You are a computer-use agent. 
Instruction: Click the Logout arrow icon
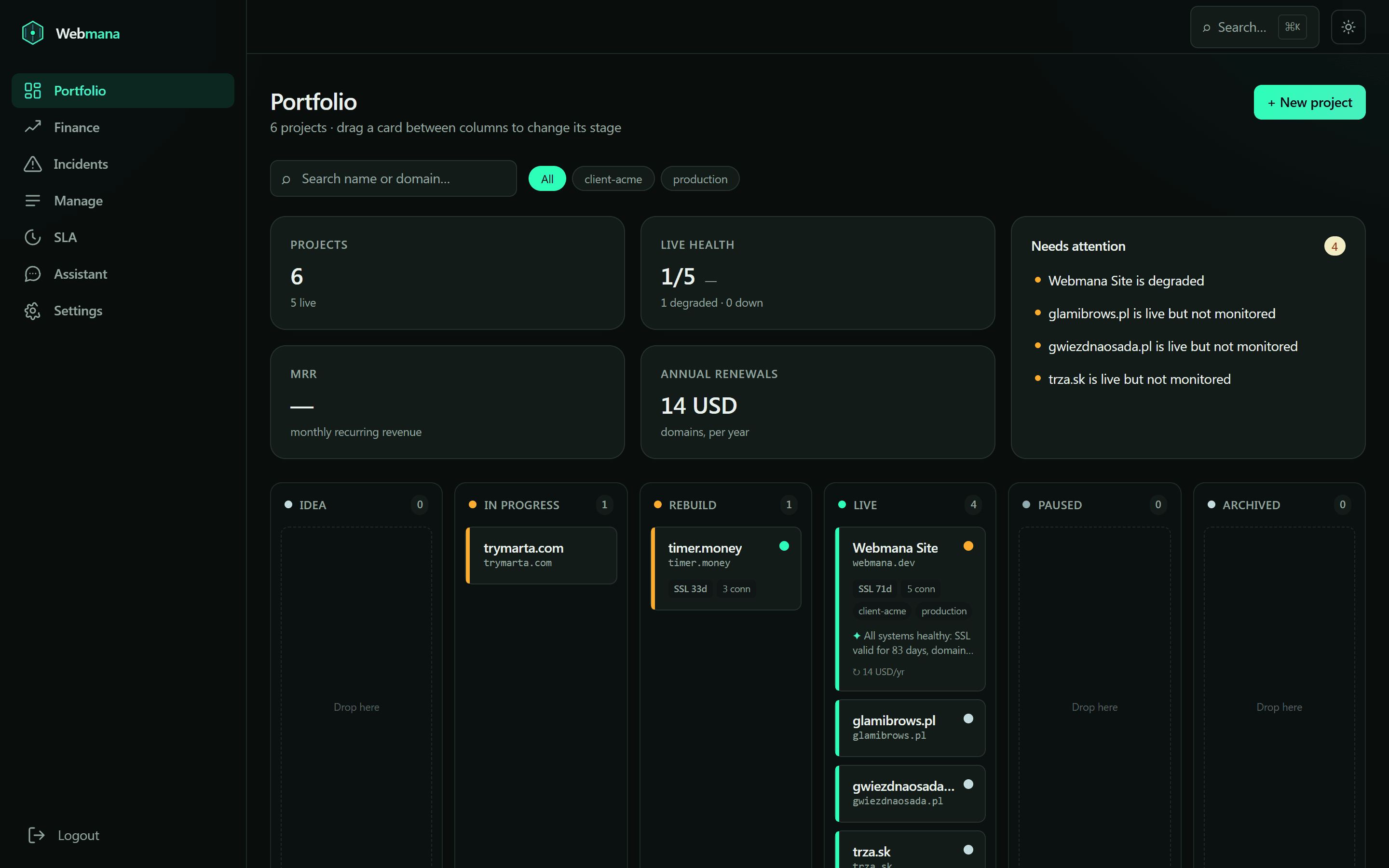click(x=36, y=835)
